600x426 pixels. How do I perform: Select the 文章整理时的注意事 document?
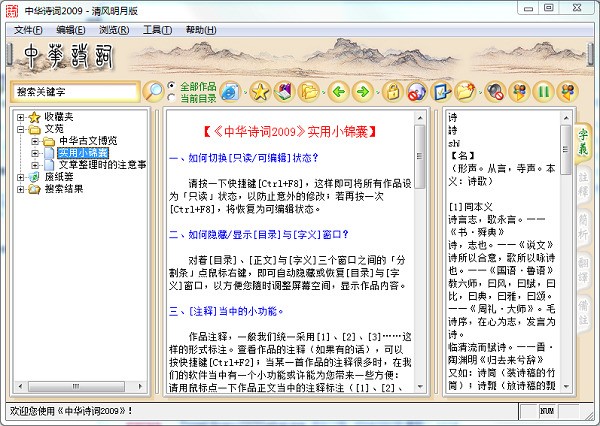click(103, 165)
